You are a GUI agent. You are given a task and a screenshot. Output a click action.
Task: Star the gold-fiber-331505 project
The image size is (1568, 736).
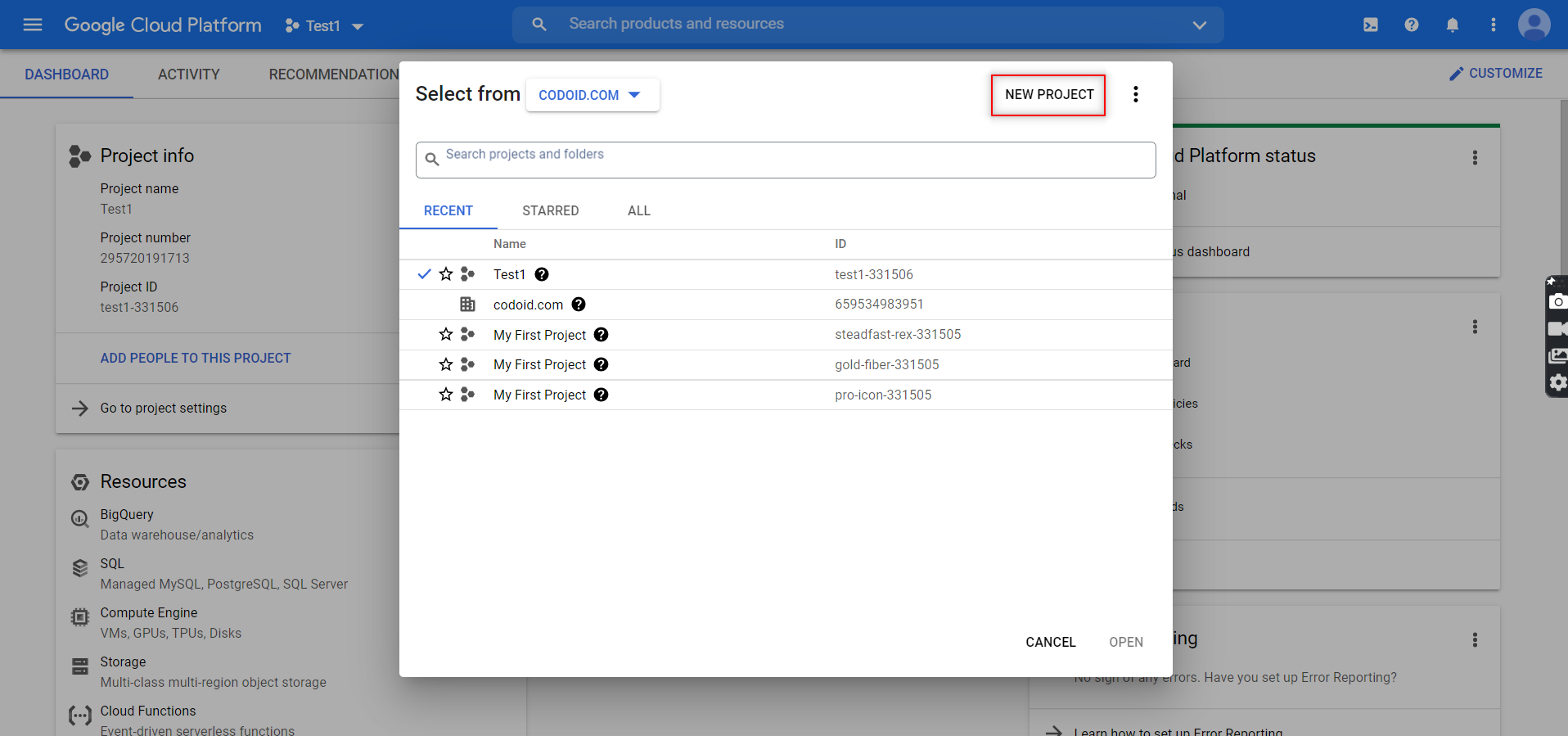point(446,364)
